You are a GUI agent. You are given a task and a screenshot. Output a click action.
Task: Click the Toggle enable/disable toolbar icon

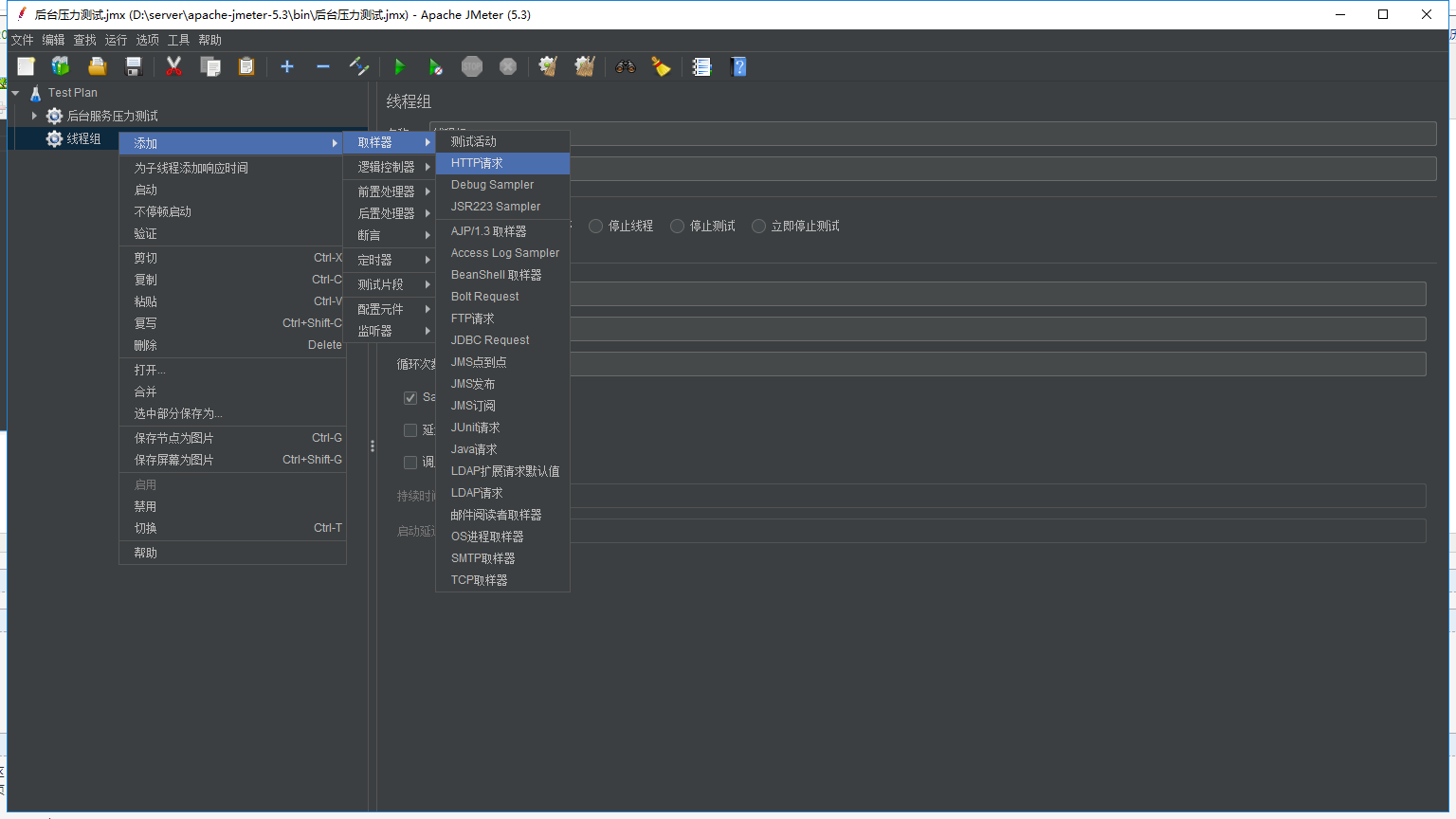click(x=359, y=66)
